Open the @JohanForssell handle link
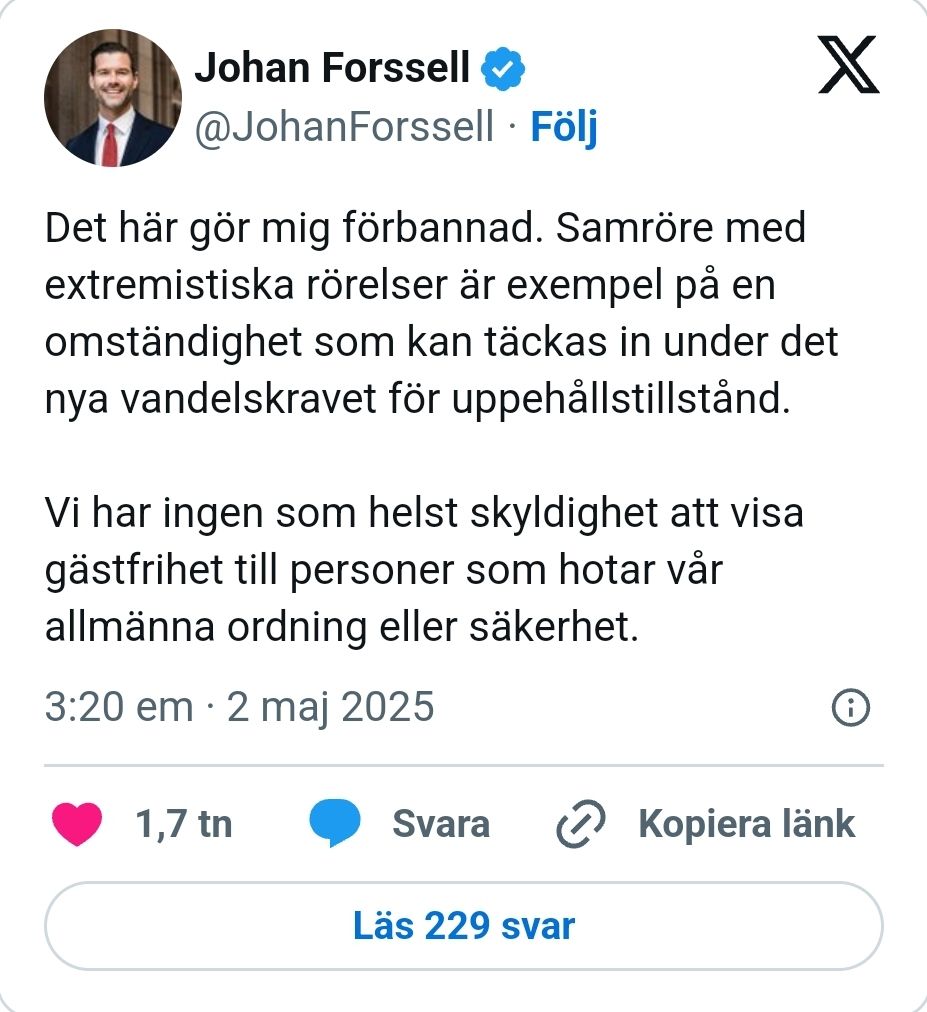The image size is (927, 1012). 344,128
